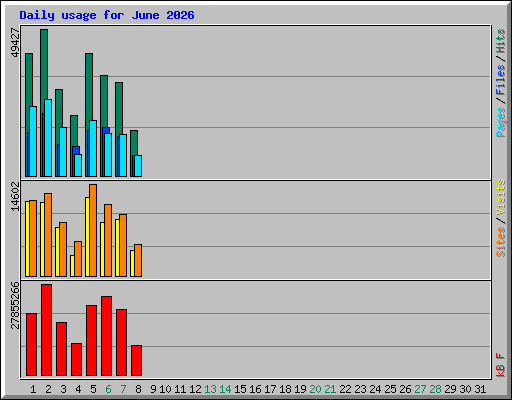Image resolution: width=512 pixels, height=400 pixels.
Task: Click green weekend day 28 label
Action: (x=435, y=389)
